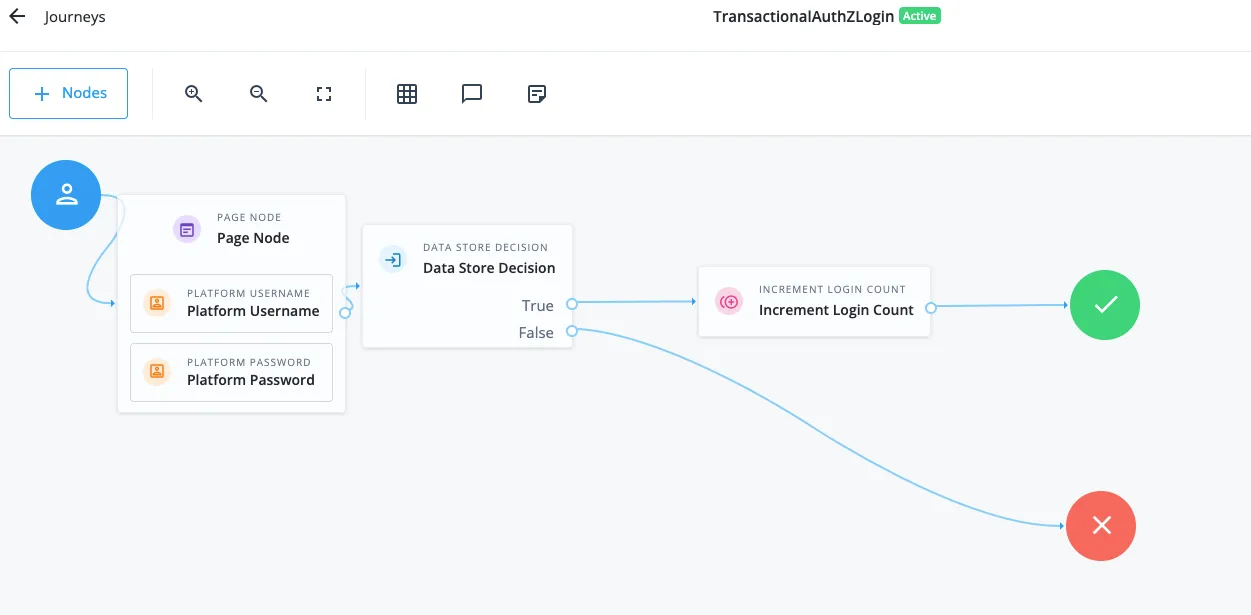Open the Add Nodes panel
This screenshot has width=1251, height=615.
tap(68, 93)
